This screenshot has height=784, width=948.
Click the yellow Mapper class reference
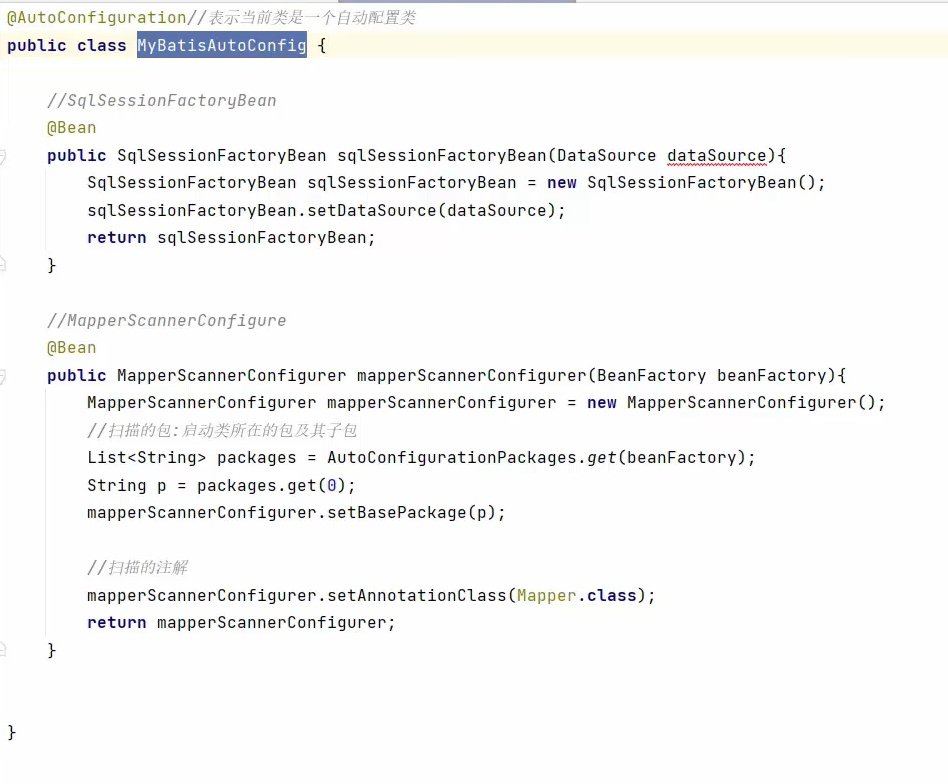tap(547, 595)
